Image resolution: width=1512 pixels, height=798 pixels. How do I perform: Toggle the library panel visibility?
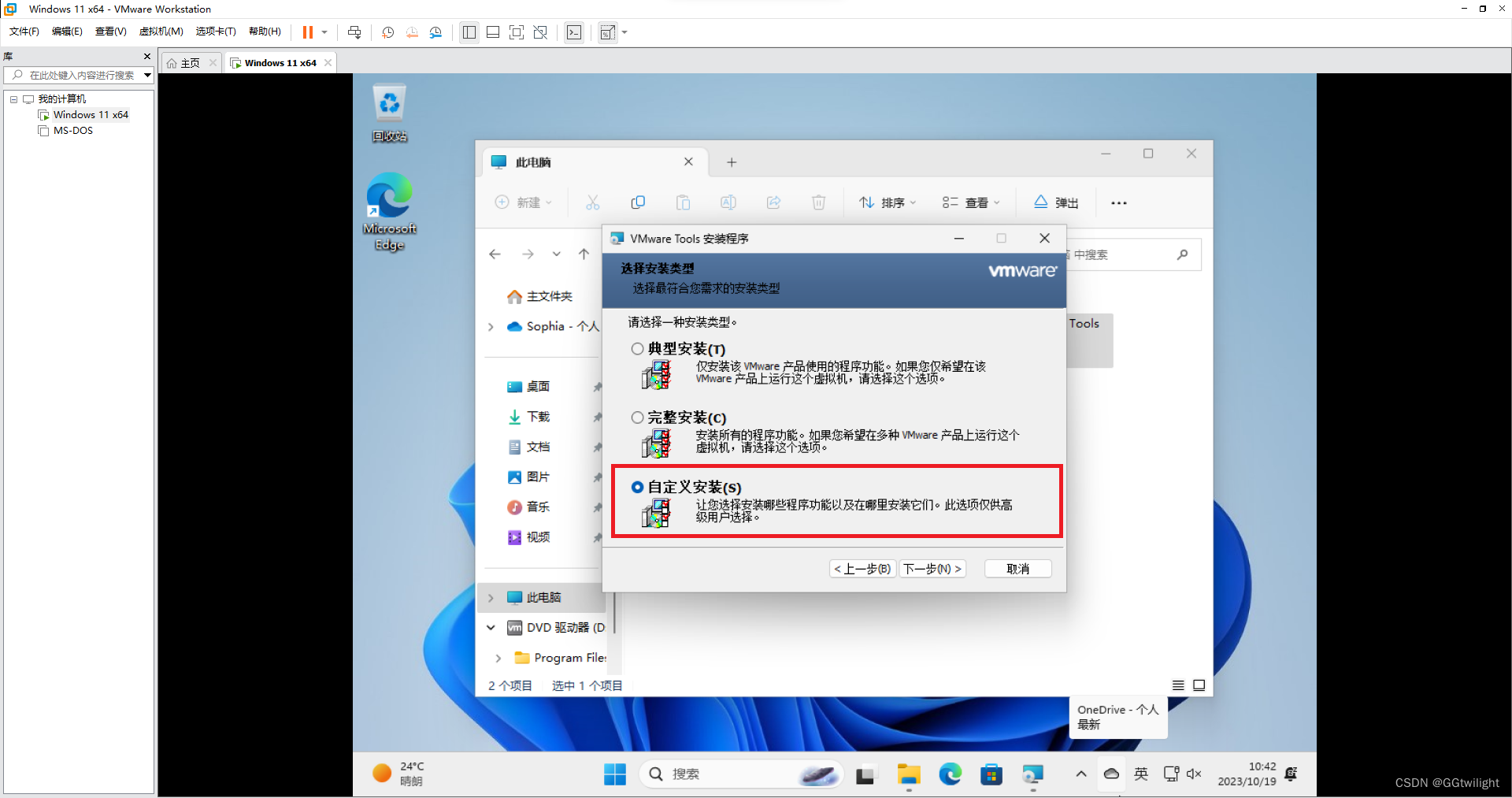point(469,32)
